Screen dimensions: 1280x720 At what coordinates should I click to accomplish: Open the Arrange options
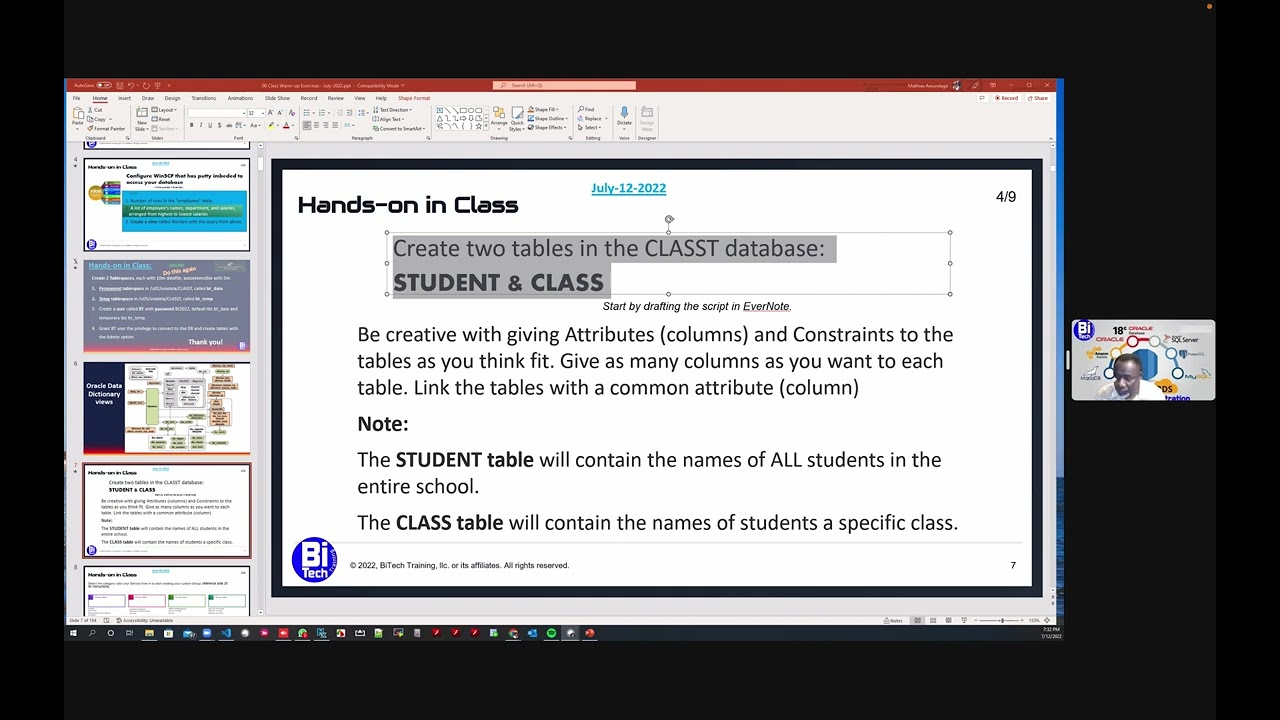(x=499, y=118)
